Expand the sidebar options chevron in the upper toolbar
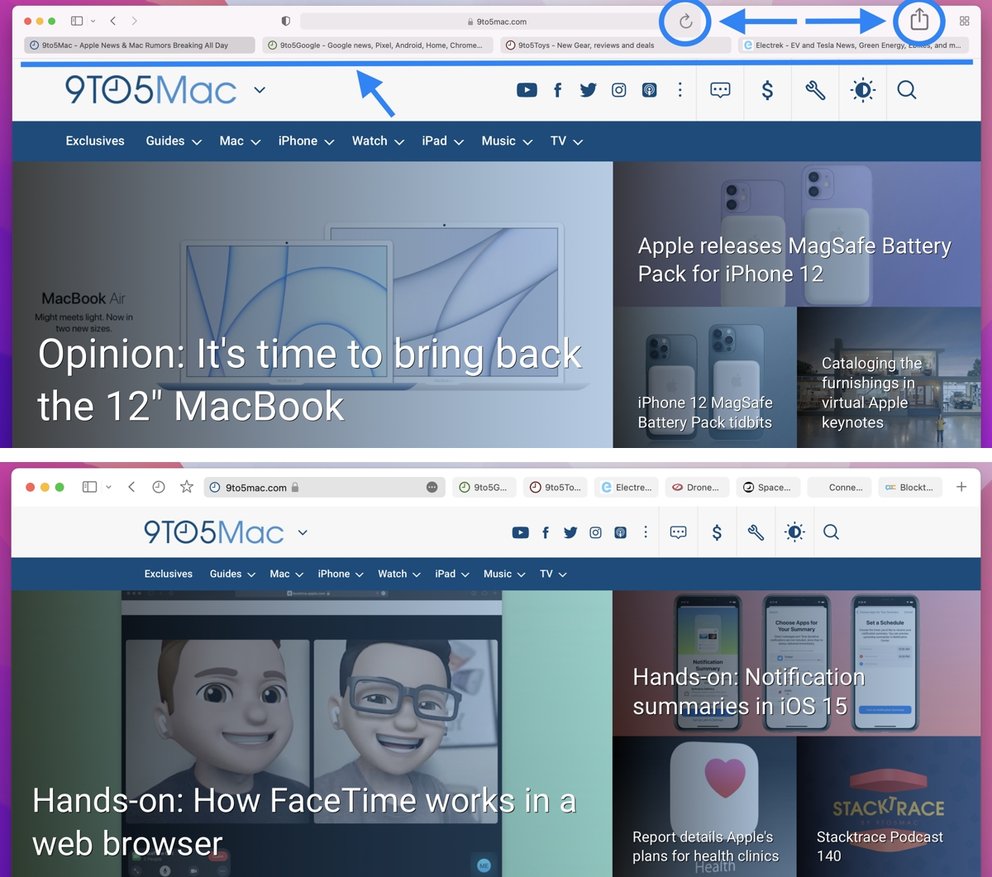Viewport: 992px width, 877px height. tap(93, 21)
